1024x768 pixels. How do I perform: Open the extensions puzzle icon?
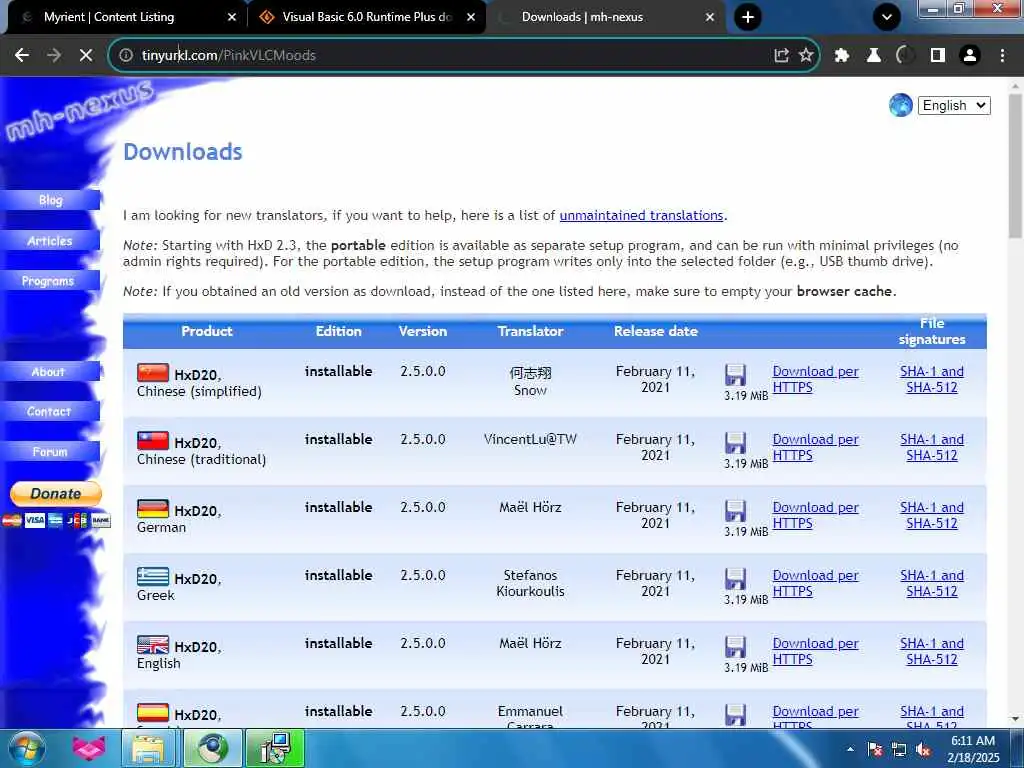842,56
